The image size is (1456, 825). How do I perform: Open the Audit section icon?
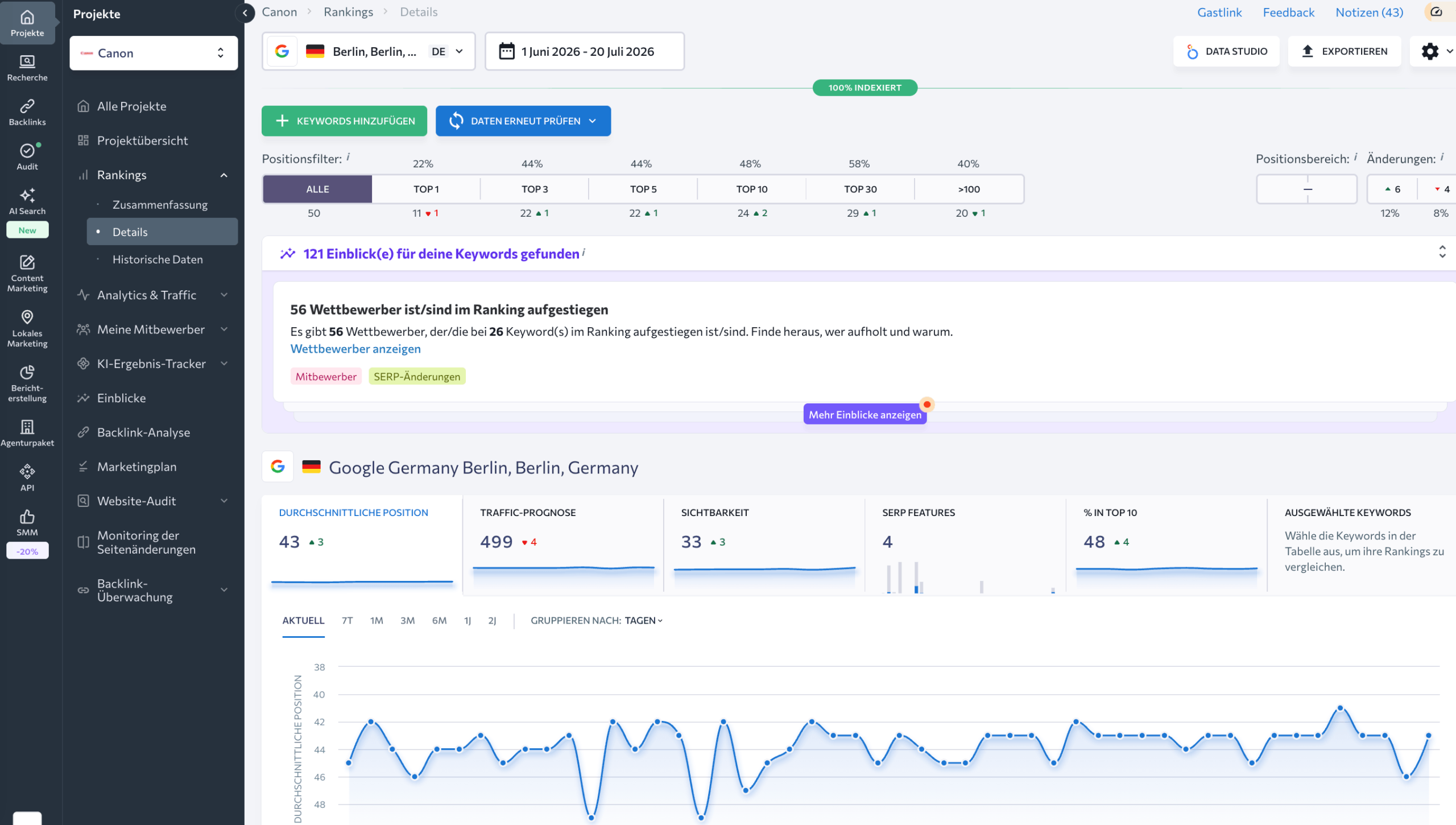[x=27, y=156]
